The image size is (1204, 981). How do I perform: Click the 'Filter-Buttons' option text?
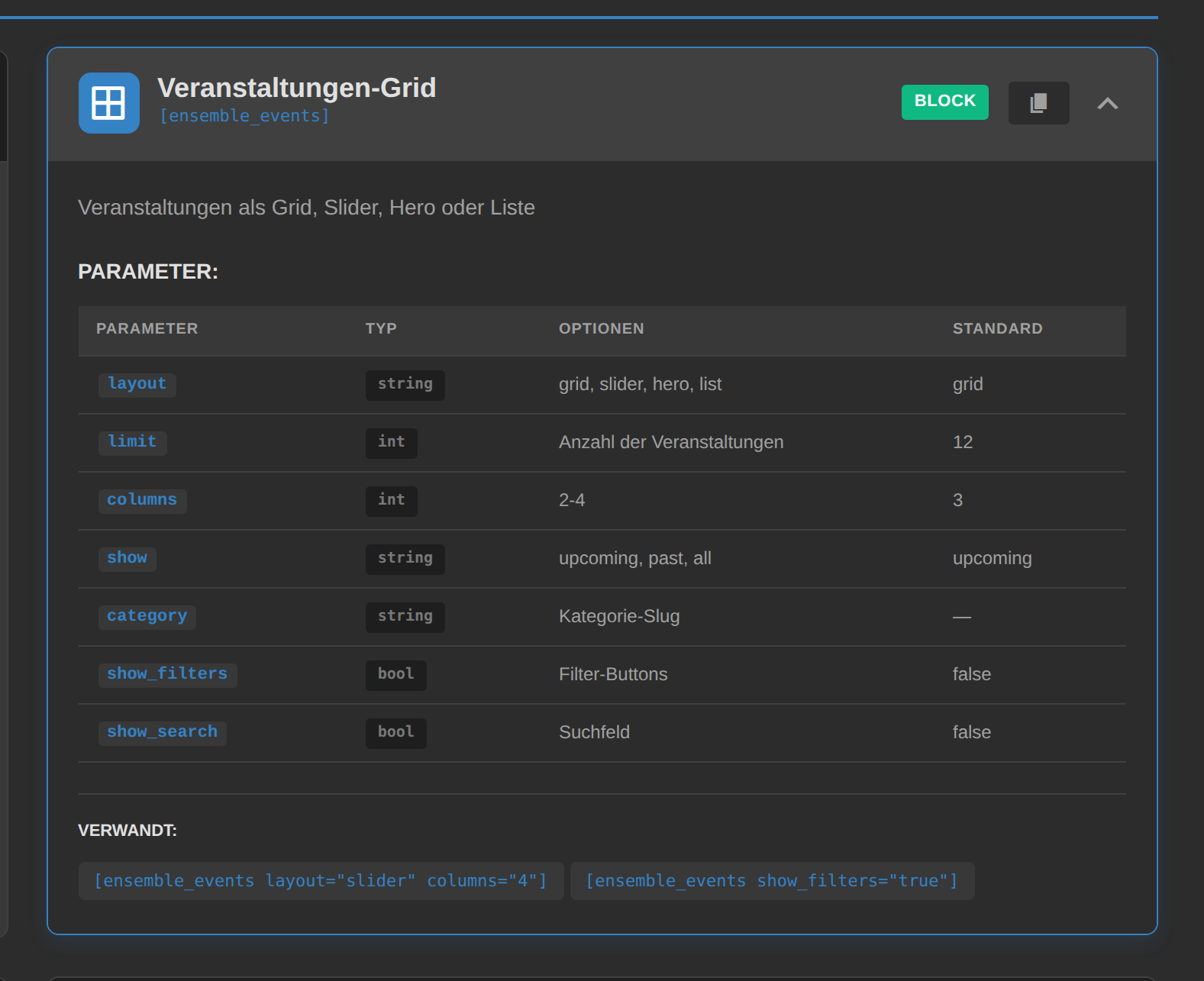(613, 674)
